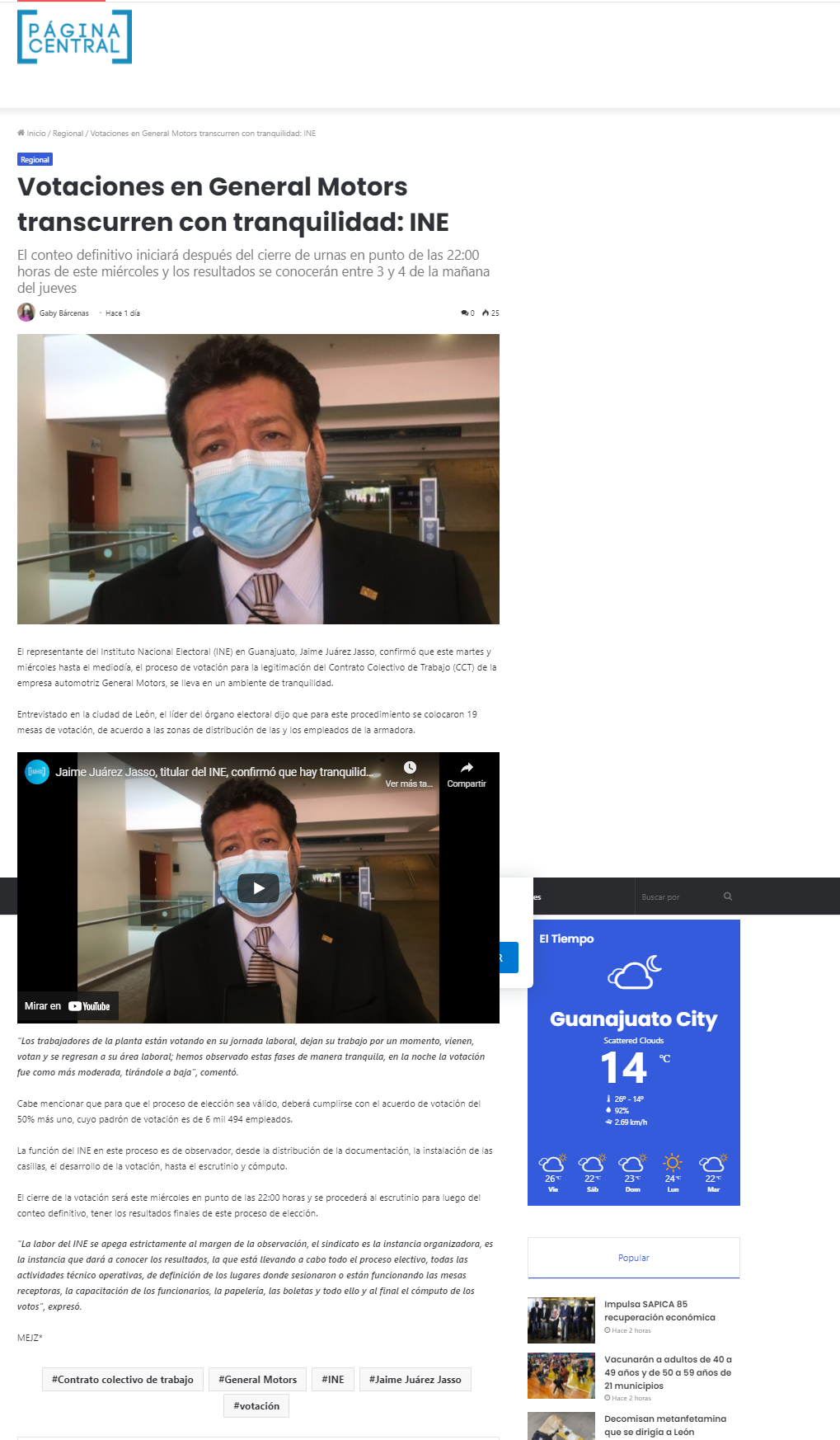Open tag #votación

(256, 1406)
